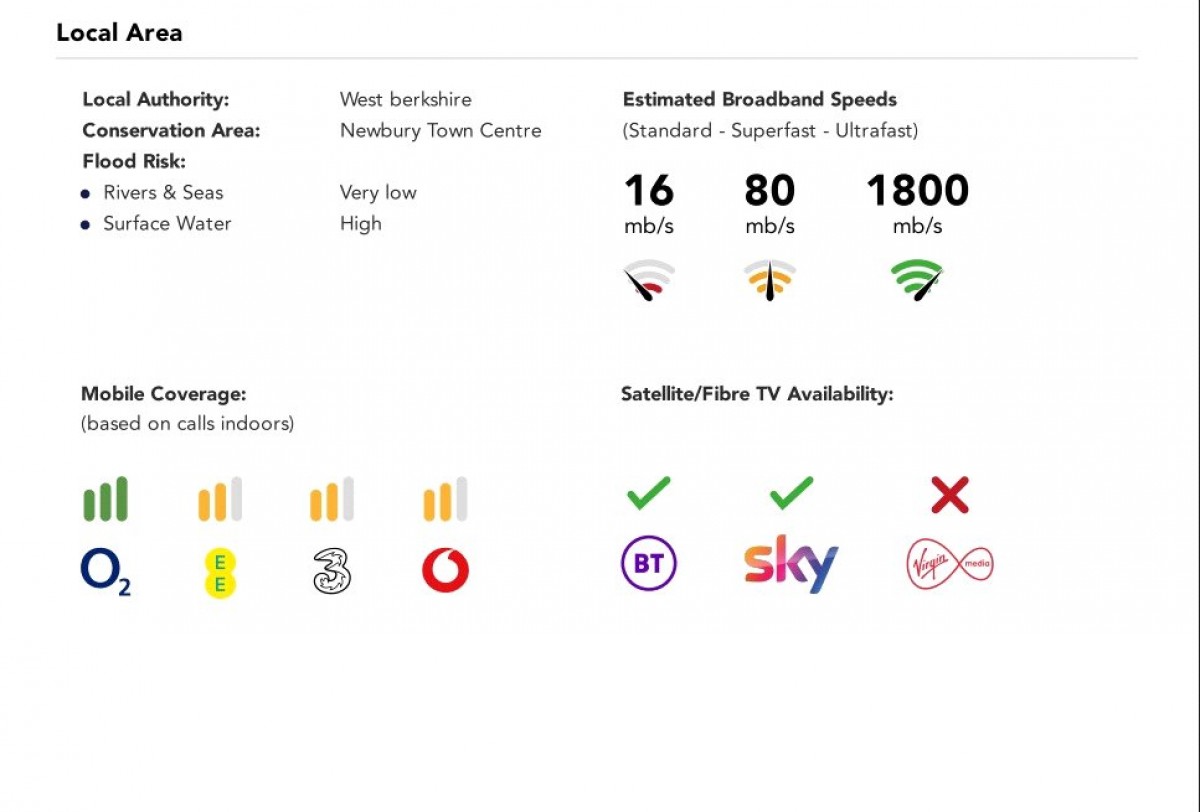Click the Three mobile logo

[332, 572]
